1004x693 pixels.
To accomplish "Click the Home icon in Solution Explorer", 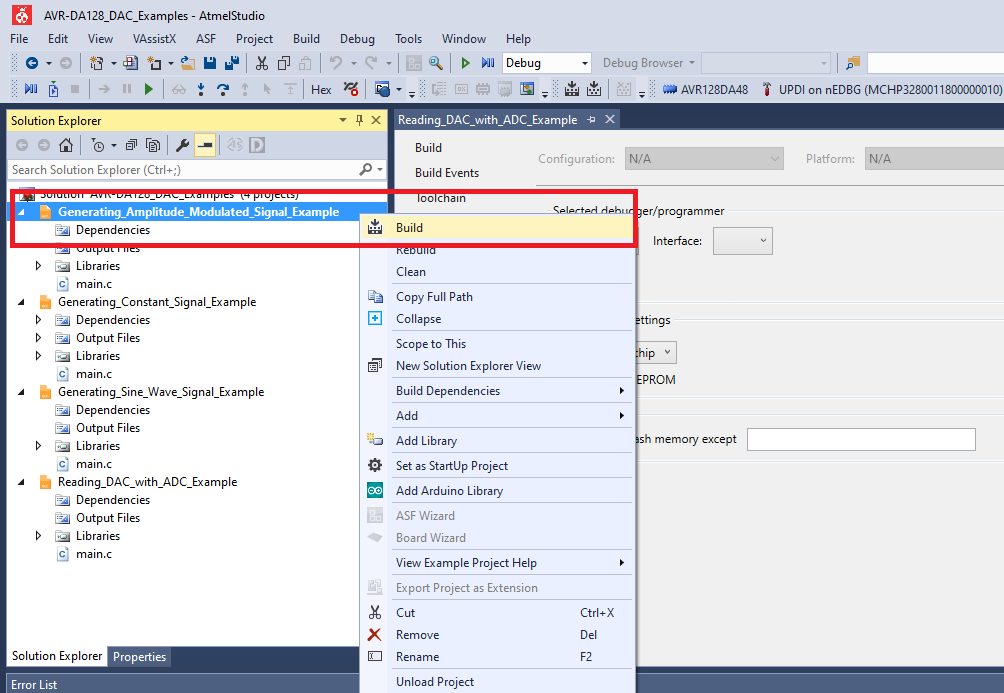I will pyautogui.click(x=66, y=145).
